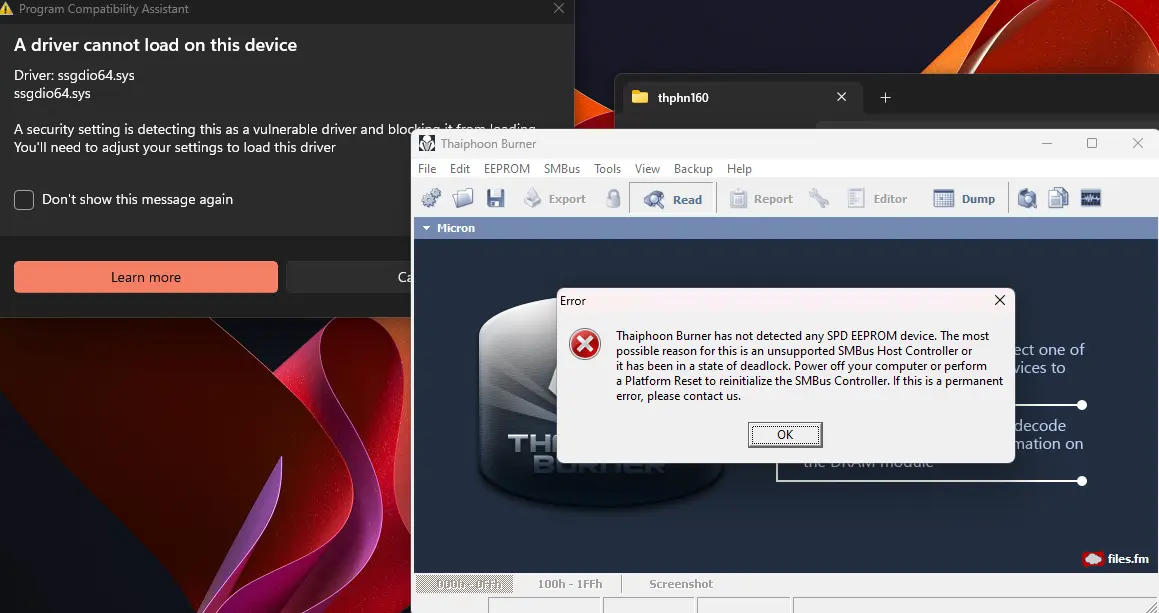This screenshot has height=613, width=1159.
Task: Click OK in the Error dialog
Action: [785, 435]
